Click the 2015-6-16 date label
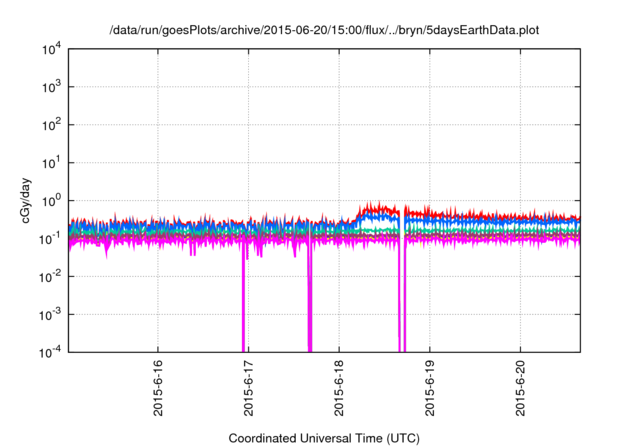Viewport: 640px width, 448px height. click(158, 388)
